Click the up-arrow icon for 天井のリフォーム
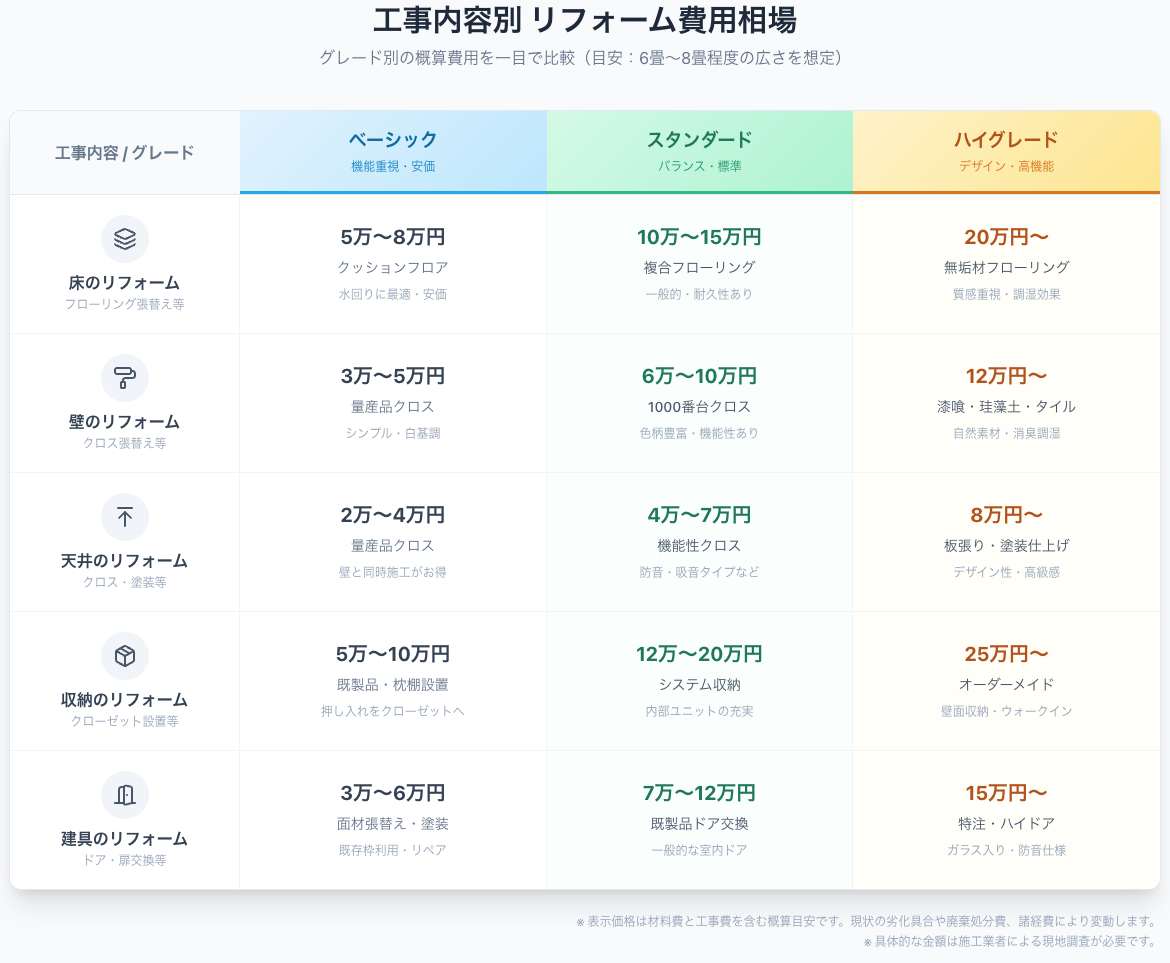This screenshot has width=1170, height=963. tap(125, 517)
